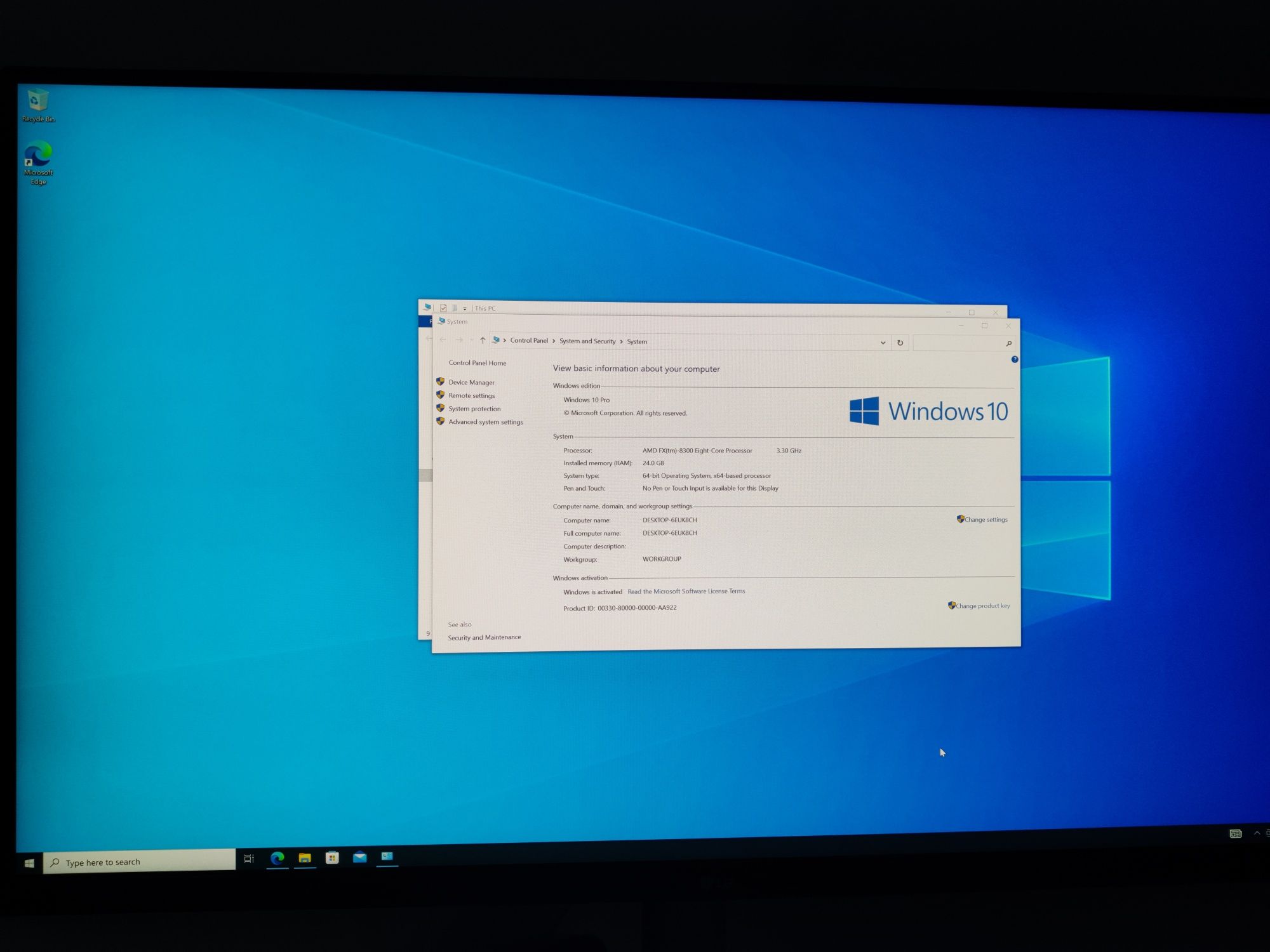Screen dimensions: 1270x952
Task: Launch Microsoft Edge from the desktop shortcut
Action: 38,164
